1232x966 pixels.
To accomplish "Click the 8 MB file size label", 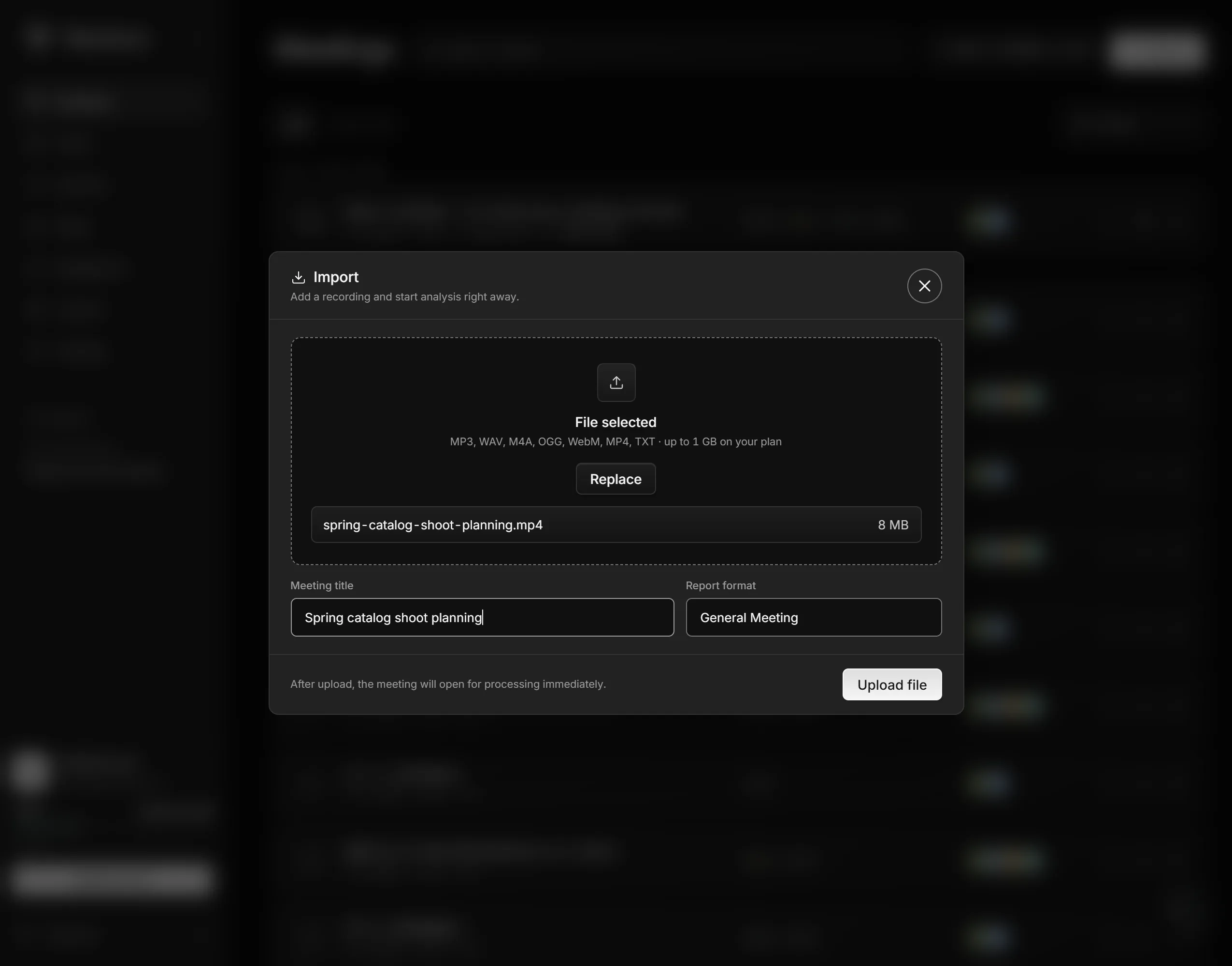I will pos(893,525).
